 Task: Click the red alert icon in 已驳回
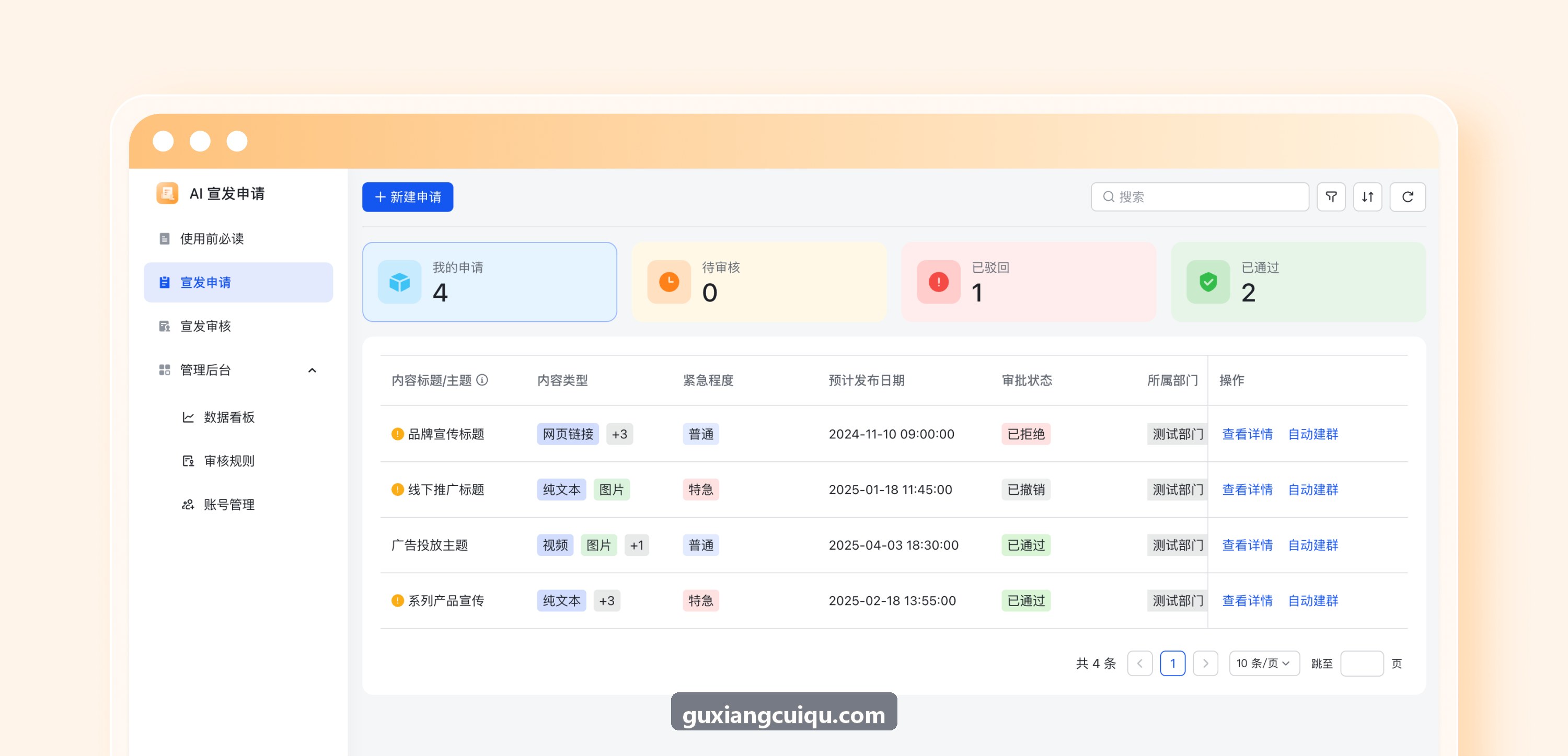(939, 282)
